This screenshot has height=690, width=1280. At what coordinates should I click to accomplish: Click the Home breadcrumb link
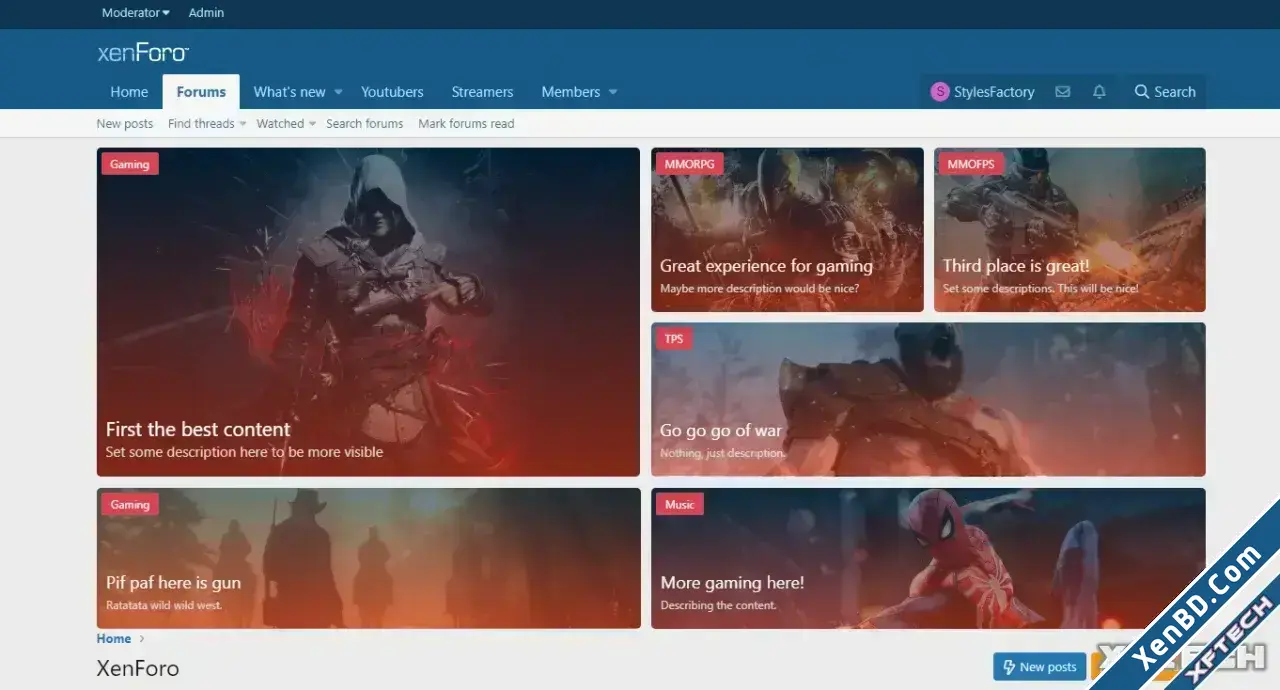[114, 639]
